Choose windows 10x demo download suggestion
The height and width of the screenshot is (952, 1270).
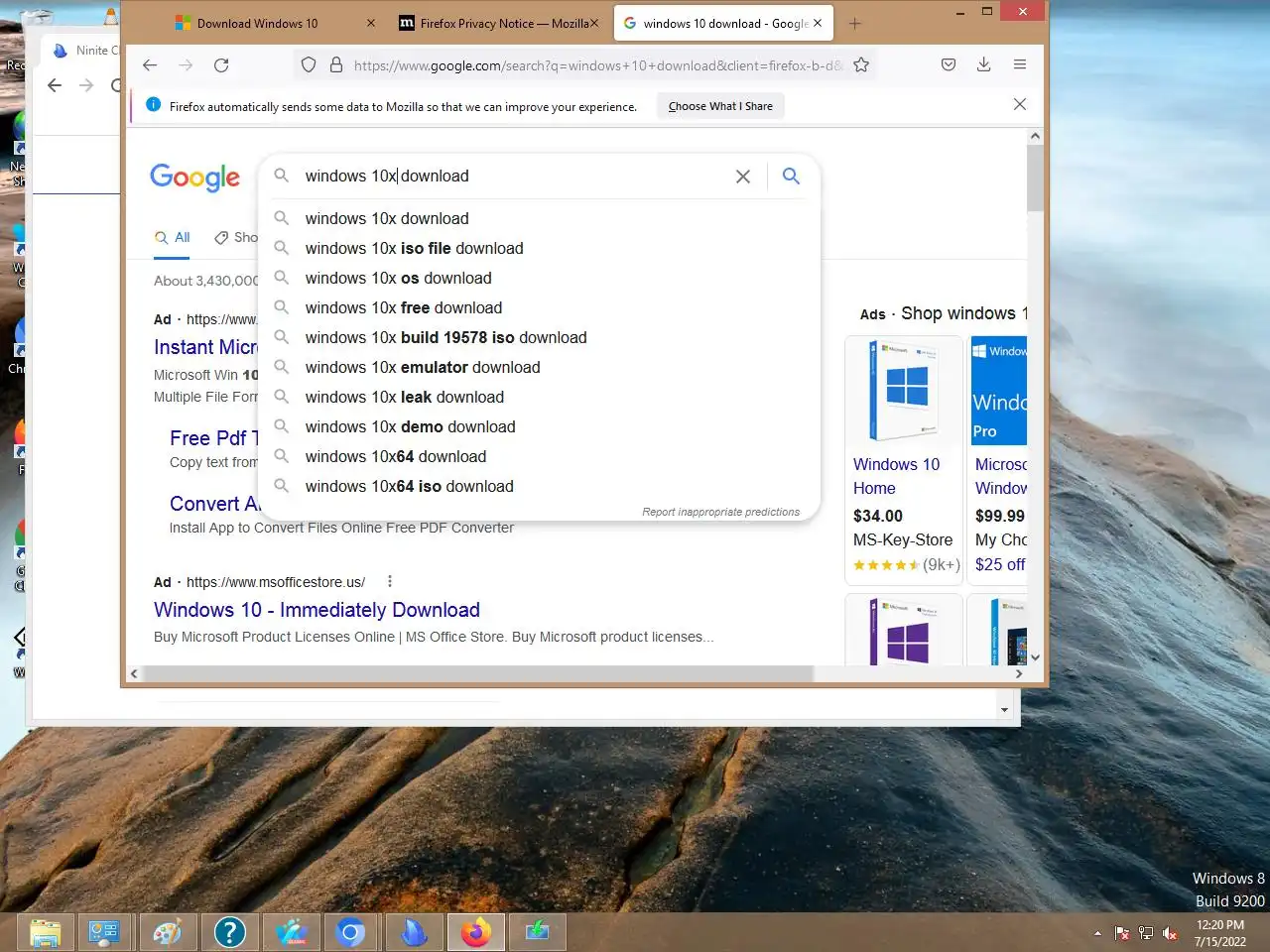pyautogui.click(x=540, y=426)
